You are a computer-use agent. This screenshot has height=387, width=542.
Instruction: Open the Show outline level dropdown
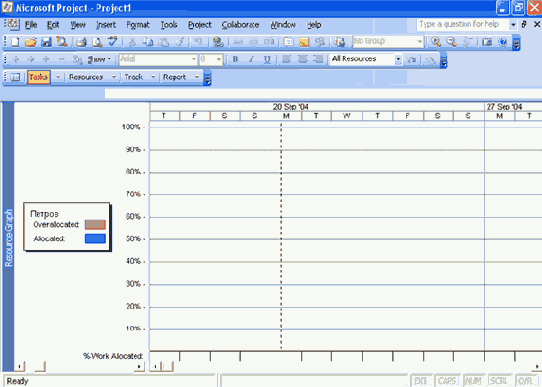coord(99,59)
